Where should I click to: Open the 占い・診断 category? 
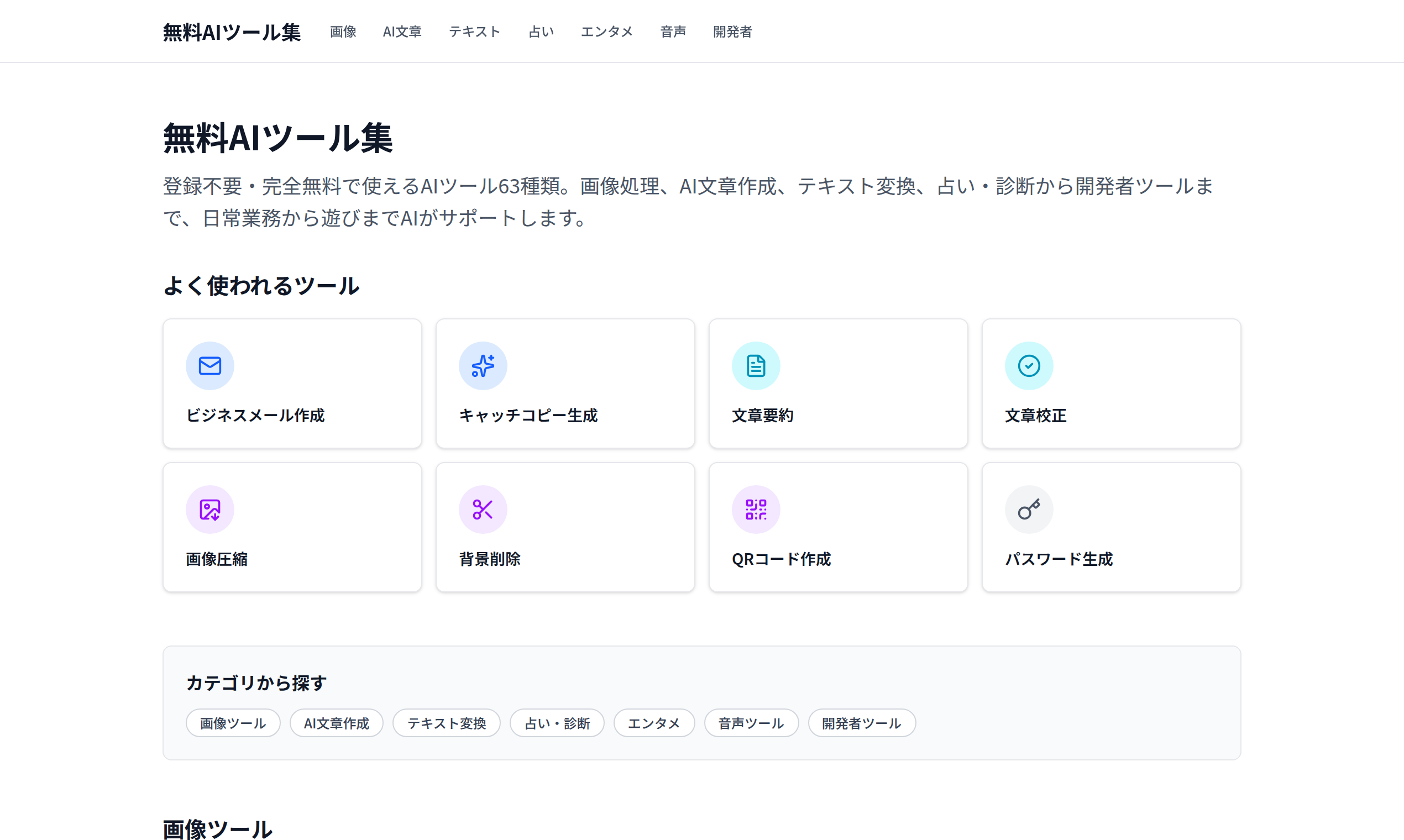click(x=557, y=723)
